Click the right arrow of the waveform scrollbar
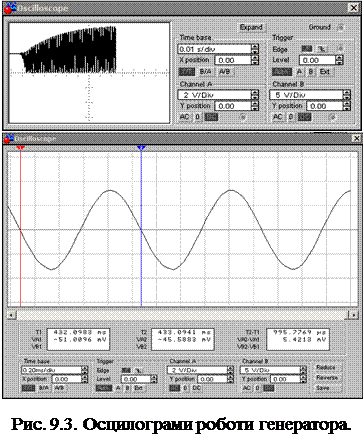The width and height of the screenshot is (364, 446). pyautogui.click(x=353, y=315)
